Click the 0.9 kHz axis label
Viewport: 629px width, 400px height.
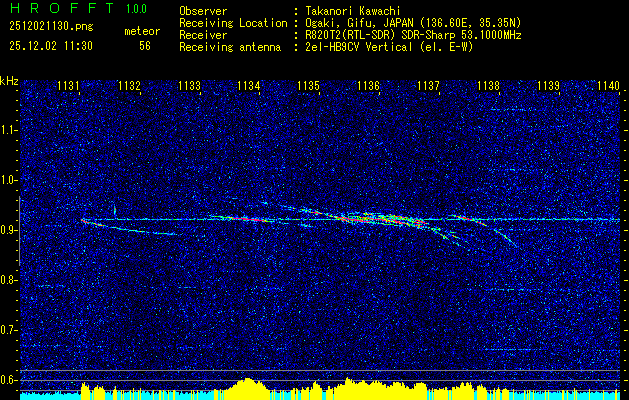pyautogui.click(x=7, y=230)
